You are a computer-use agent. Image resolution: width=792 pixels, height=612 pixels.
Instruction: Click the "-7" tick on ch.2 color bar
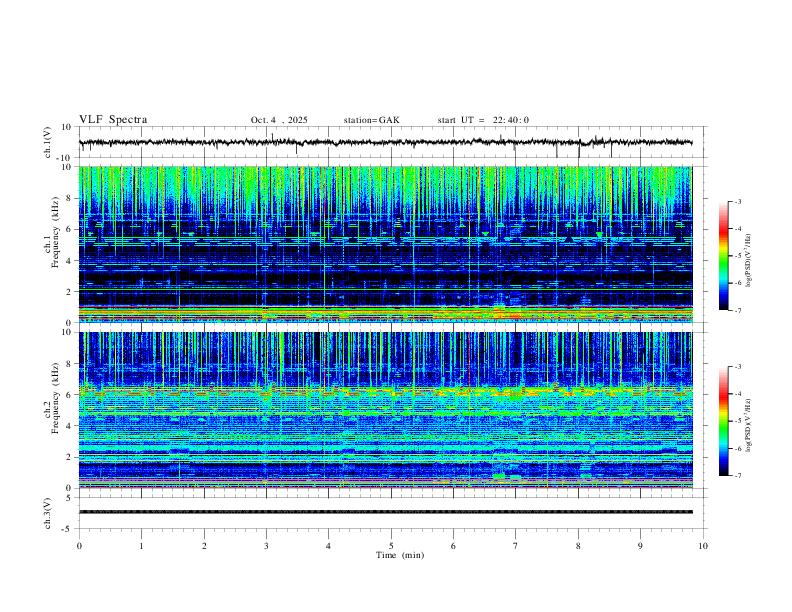(738, 476)
